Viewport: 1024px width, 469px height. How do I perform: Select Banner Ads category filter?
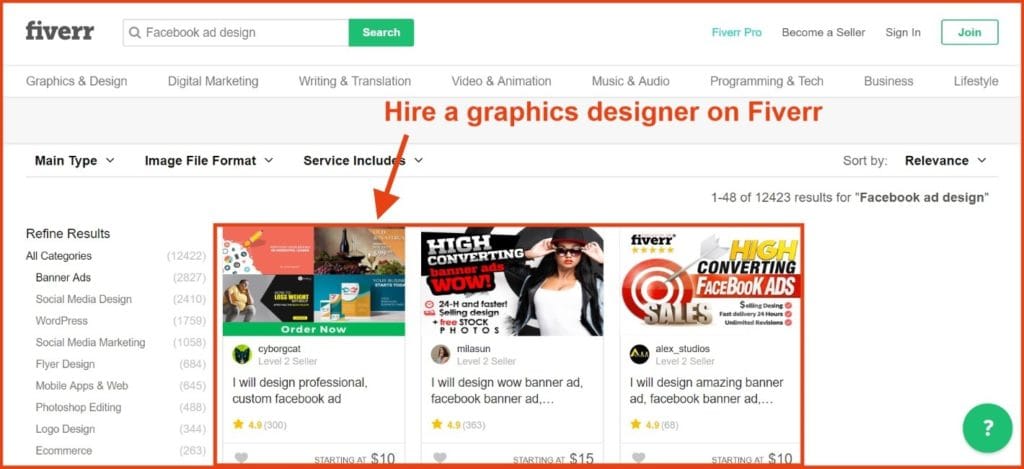[63, 278]
